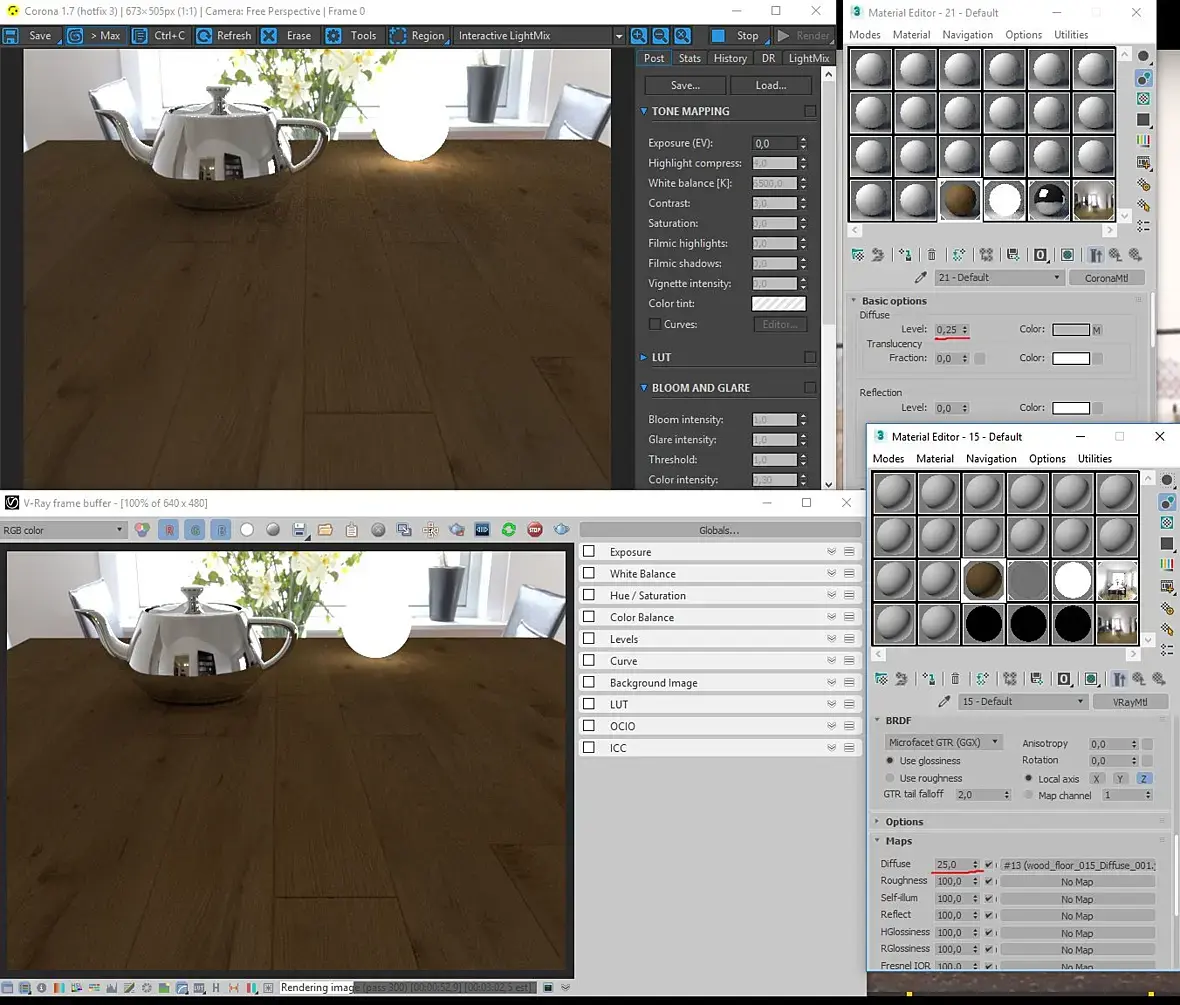
Task: Click the mono white circle icon in V-Ray
Action: (x=247, y=530)
